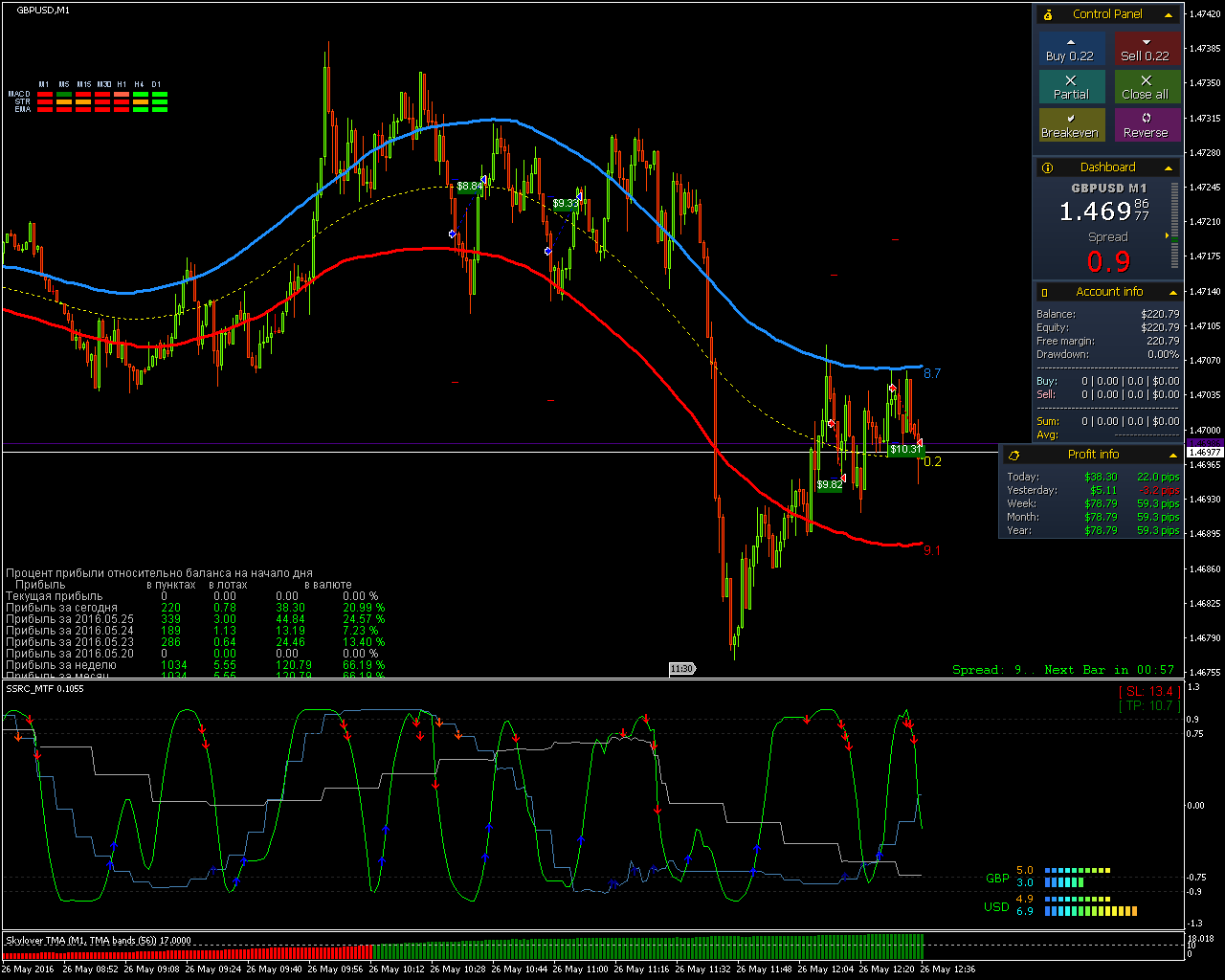
Task: Click the money bag icon in Control Panel header
Action: pos(1048,14)
